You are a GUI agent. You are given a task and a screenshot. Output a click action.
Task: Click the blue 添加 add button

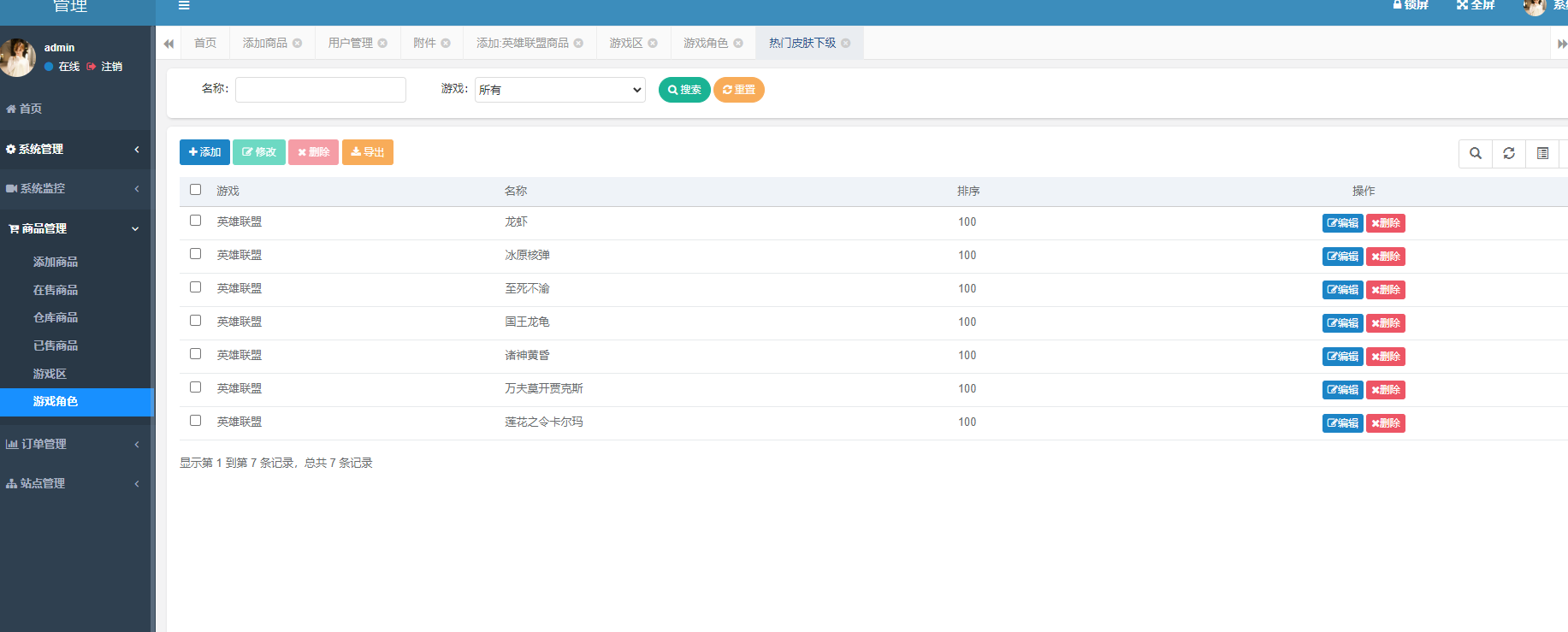tap(204, 152)
